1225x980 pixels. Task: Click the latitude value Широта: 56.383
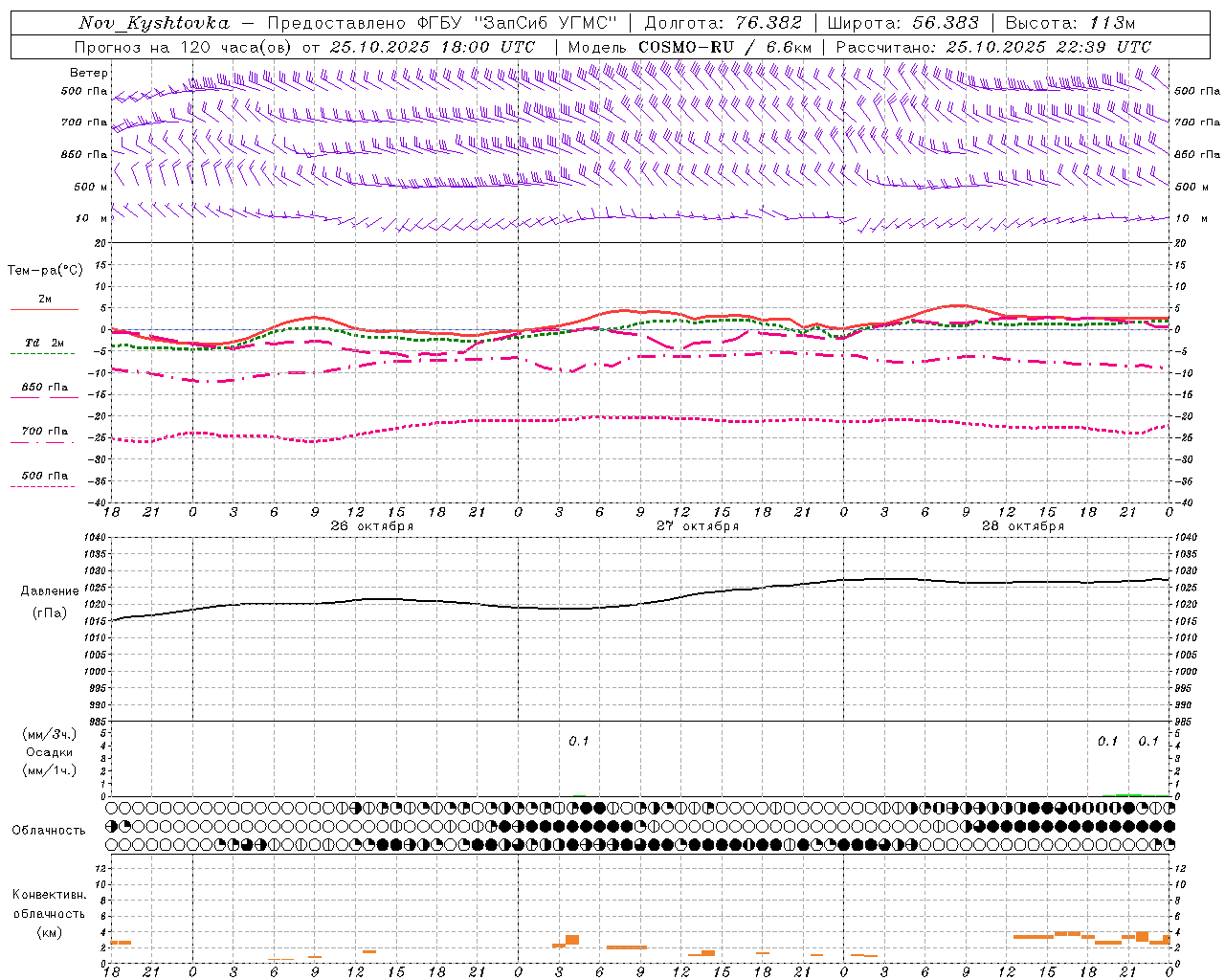902,23
